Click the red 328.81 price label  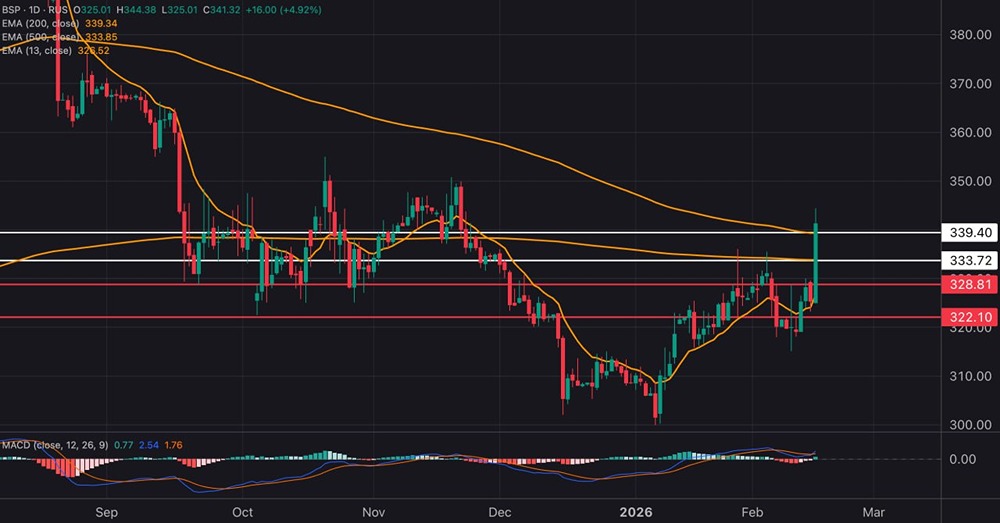[x=970, y=284]
